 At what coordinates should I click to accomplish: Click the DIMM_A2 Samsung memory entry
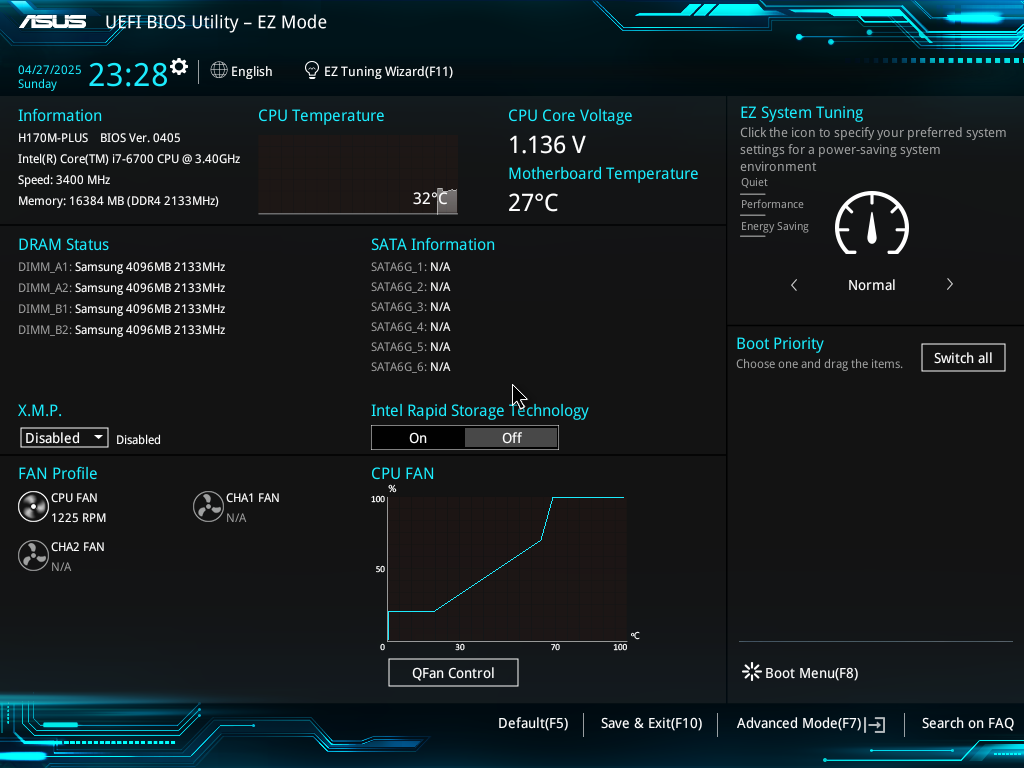121,287
